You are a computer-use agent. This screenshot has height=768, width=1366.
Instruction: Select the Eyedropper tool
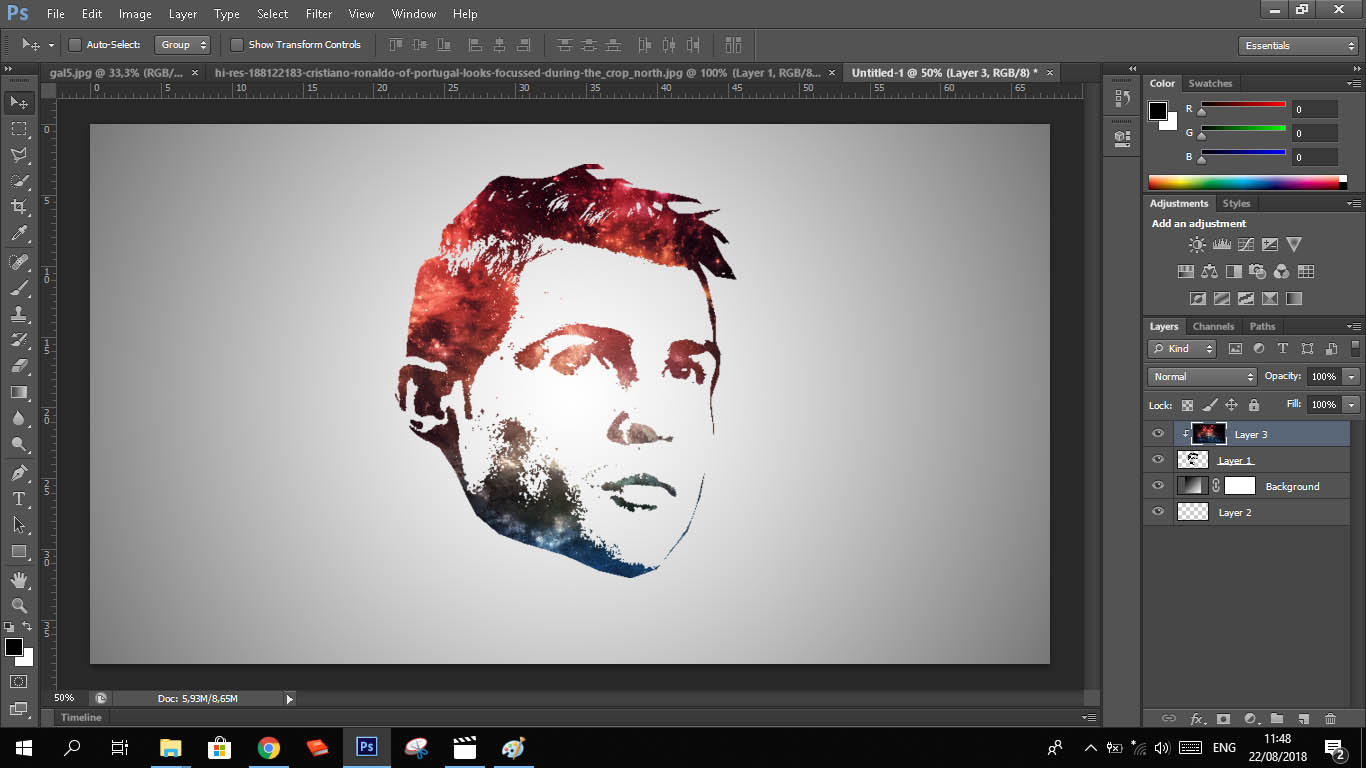(x=19, y=234)
